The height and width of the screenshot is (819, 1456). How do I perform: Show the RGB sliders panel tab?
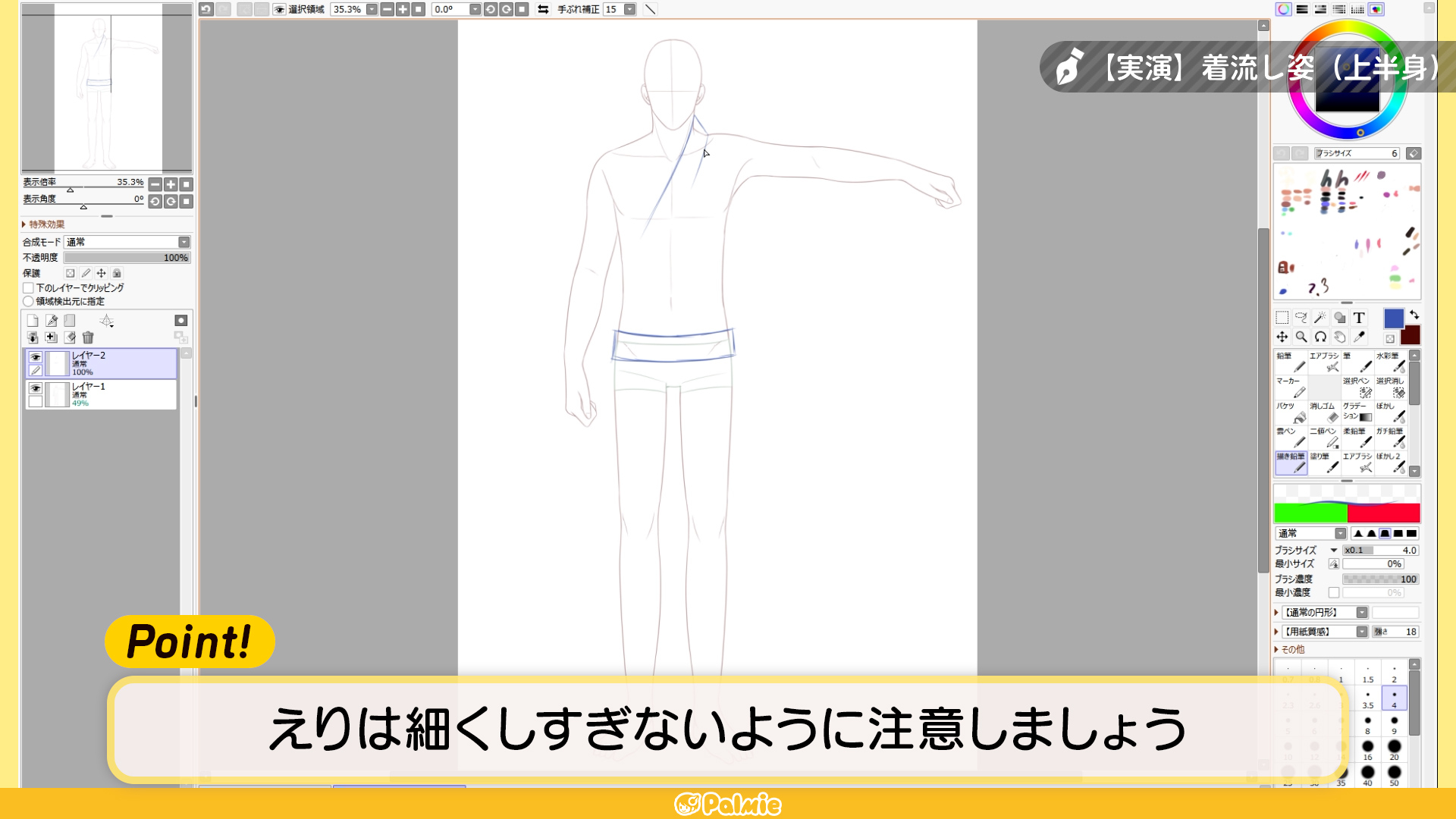pyautogui.click(x=1302, y=9)
